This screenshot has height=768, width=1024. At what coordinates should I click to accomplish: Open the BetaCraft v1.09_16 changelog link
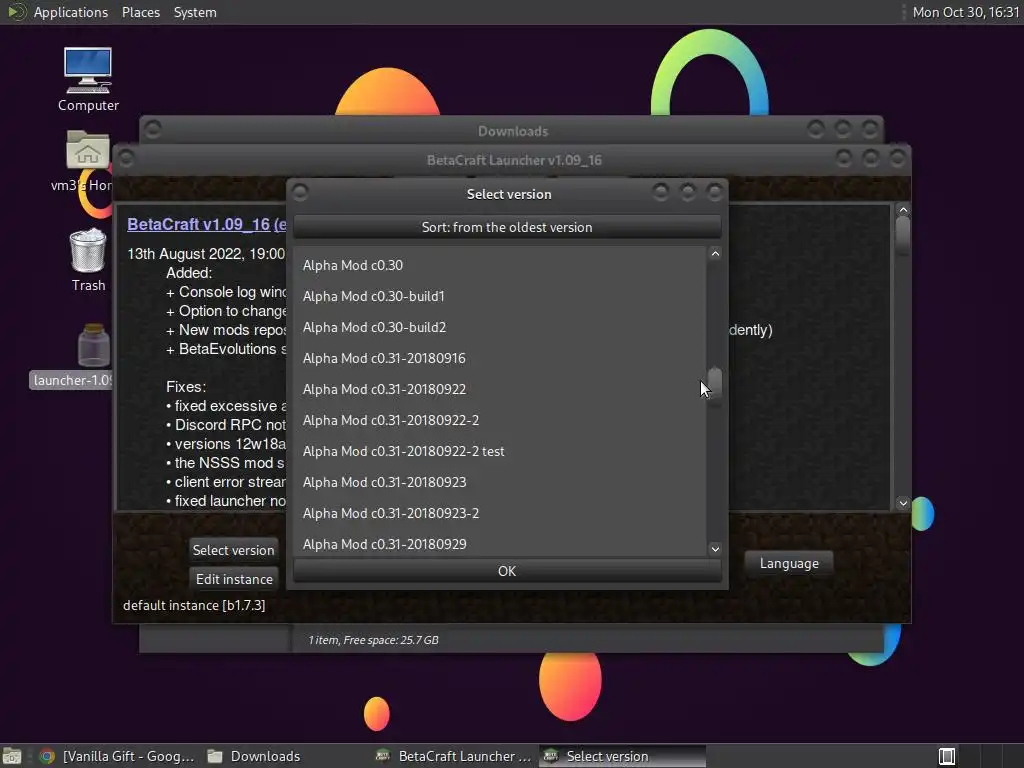(206, 224)
